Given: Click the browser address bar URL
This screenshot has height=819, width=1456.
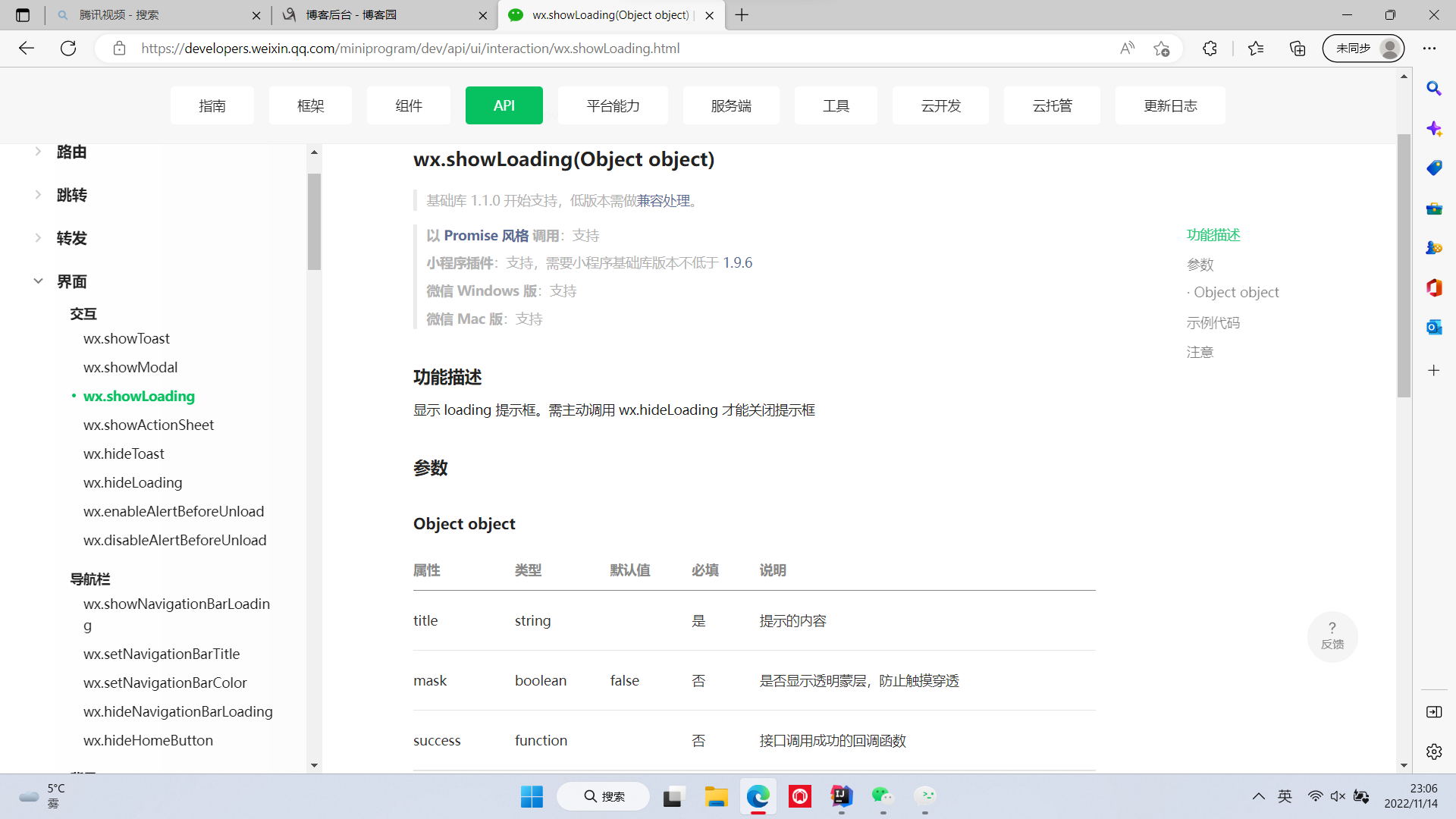Looking at the screenshot, I should point(409,49).
